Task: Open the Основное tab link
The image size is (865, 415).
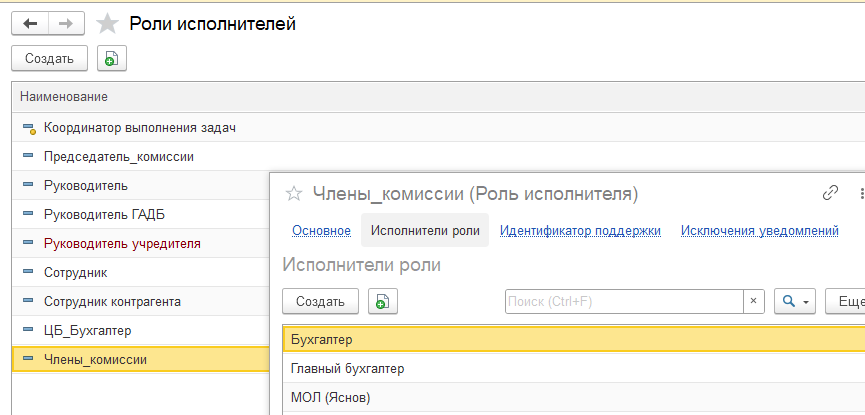Action: [322, 230]
